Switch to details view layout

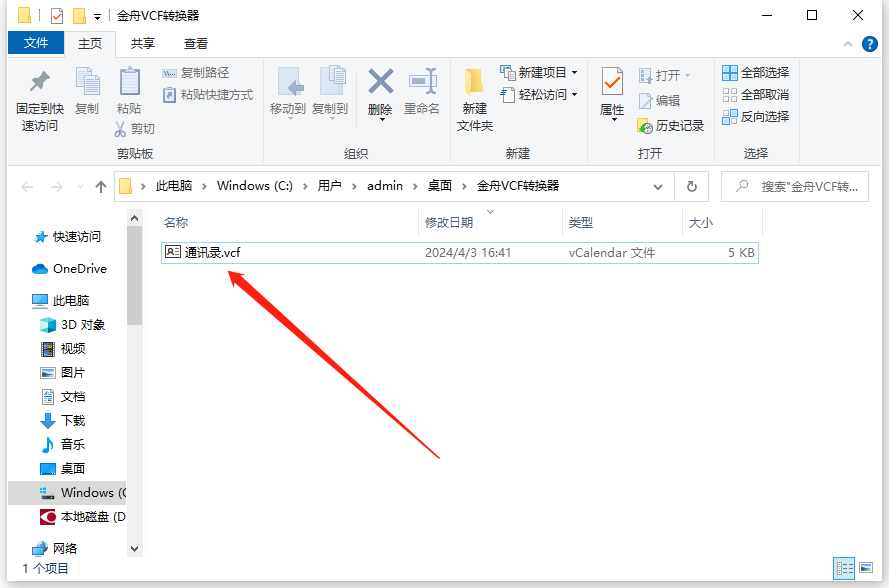pos(844,568)
